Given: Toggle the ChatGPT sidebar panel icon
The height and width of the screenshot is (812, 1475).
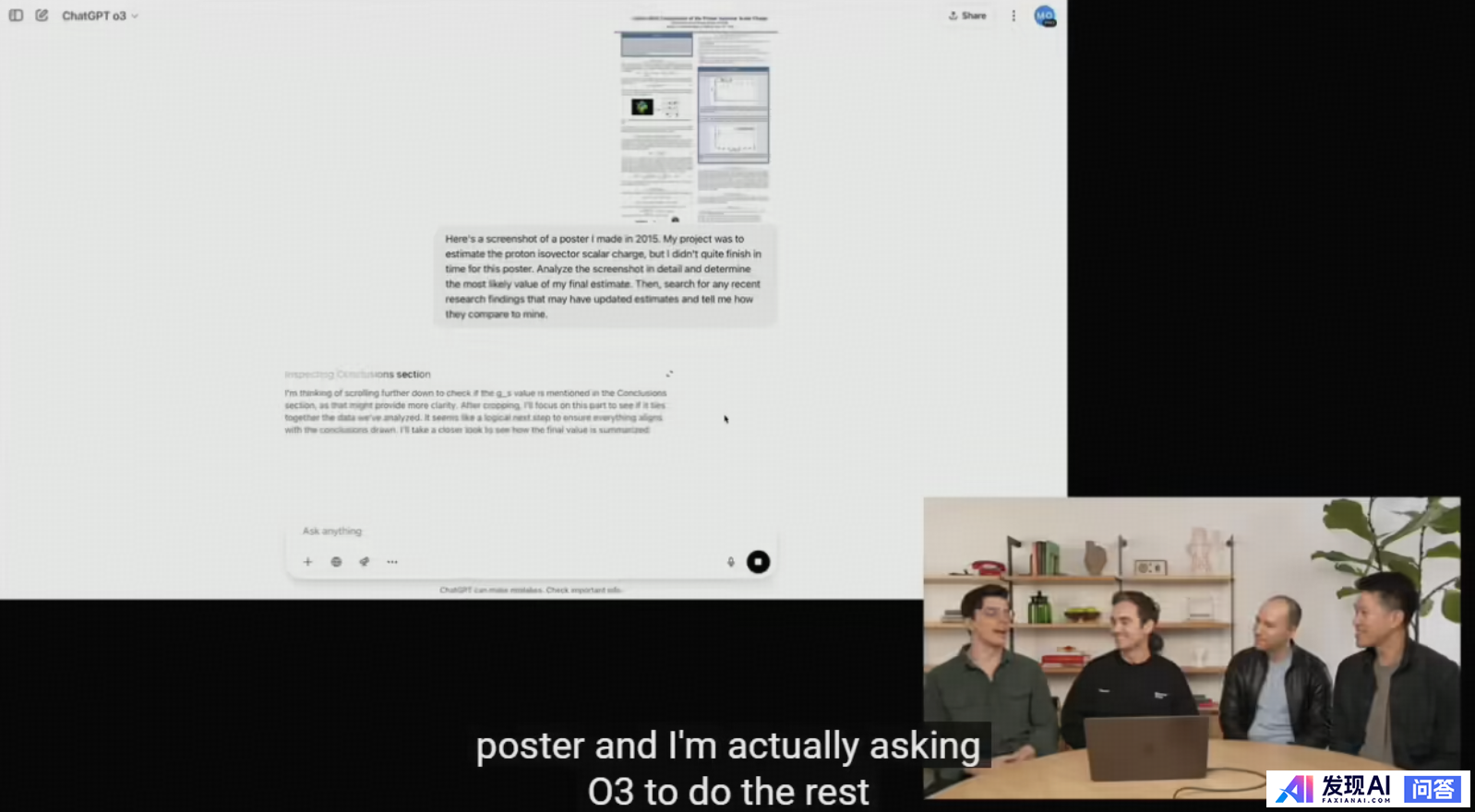Looking at the screenshot, I should click(16, 16).
